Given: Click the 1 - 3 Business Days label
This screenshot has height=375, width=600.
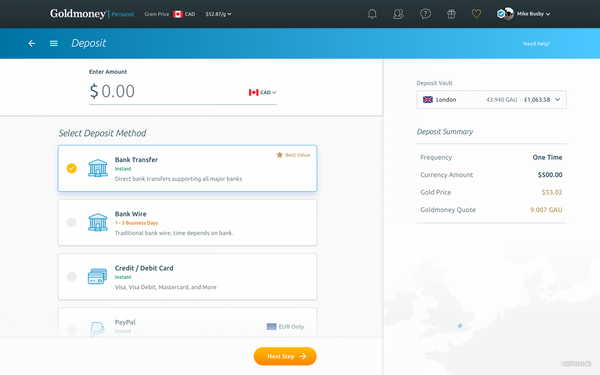Looking at the screenshot, I should click(x=137, y=223).
